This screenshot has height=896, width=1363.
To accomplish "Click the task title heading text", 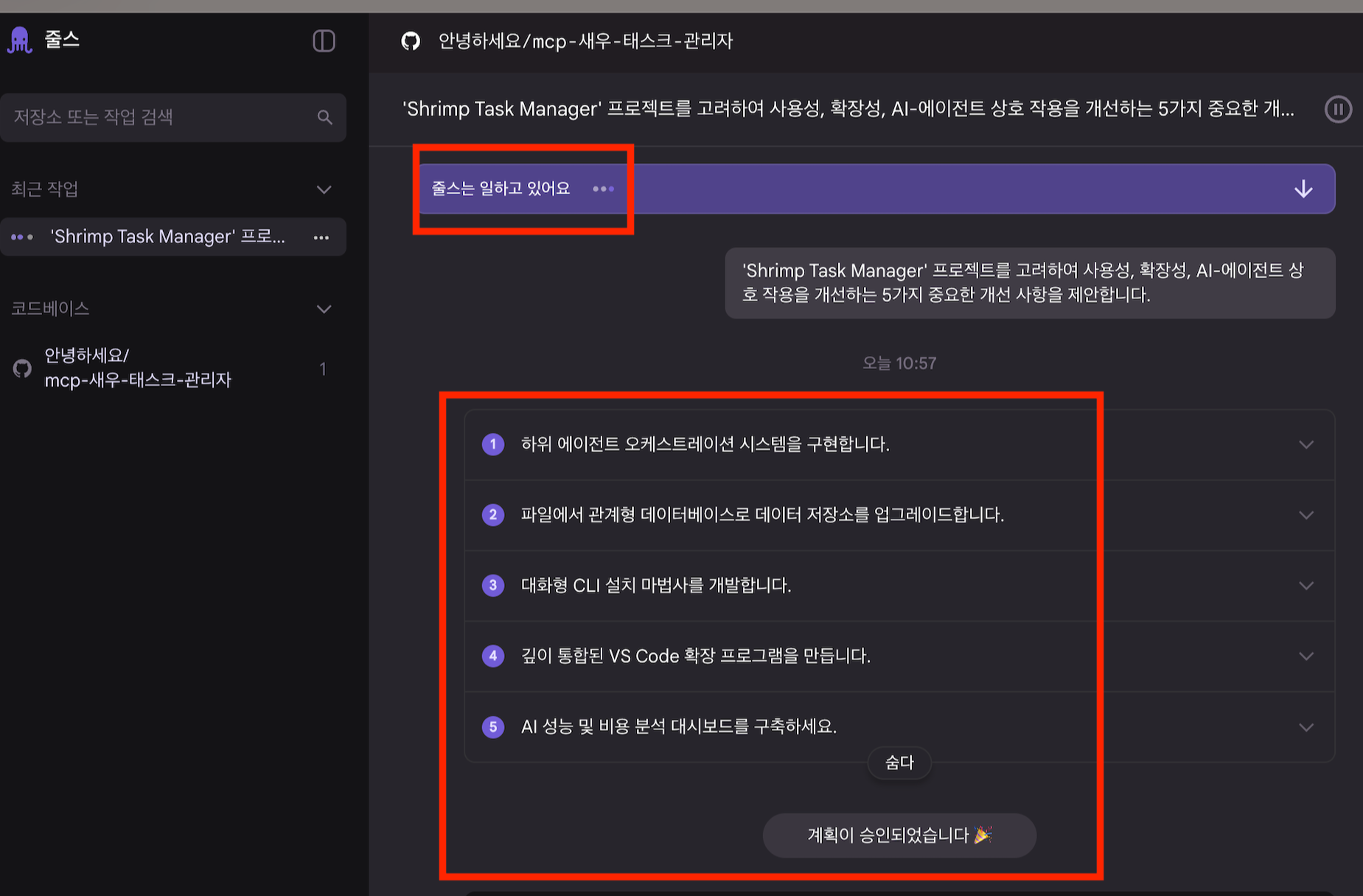I will 848,109.
